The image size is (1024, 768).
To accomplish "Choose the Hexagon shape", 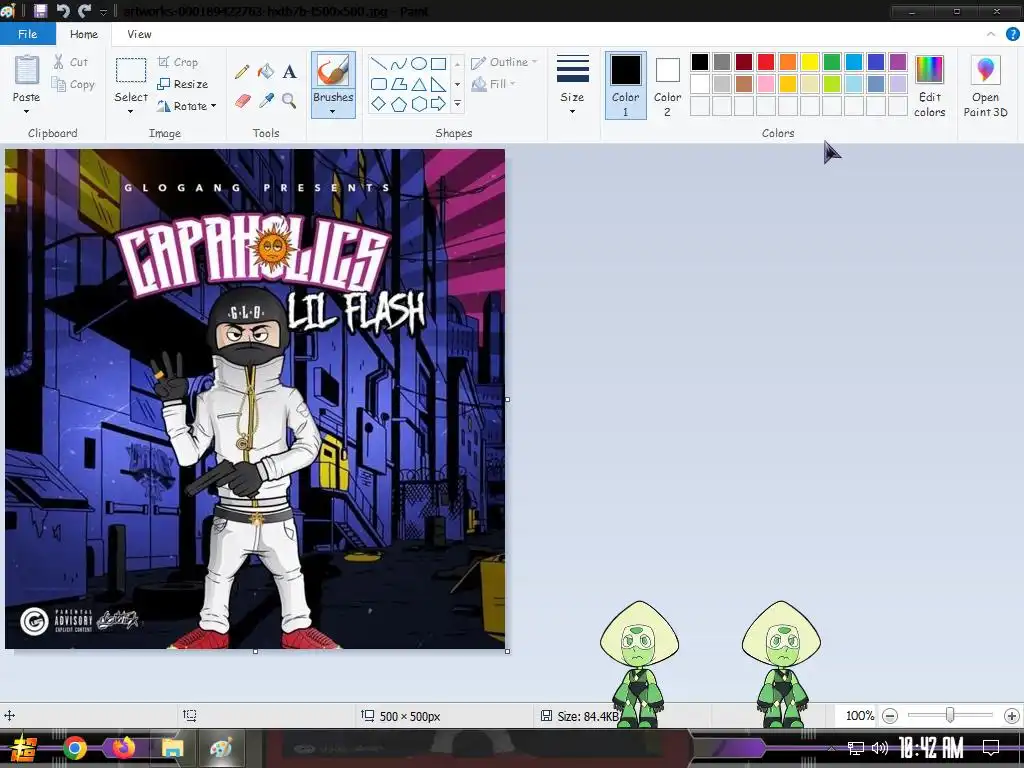I will pos(419,103).
